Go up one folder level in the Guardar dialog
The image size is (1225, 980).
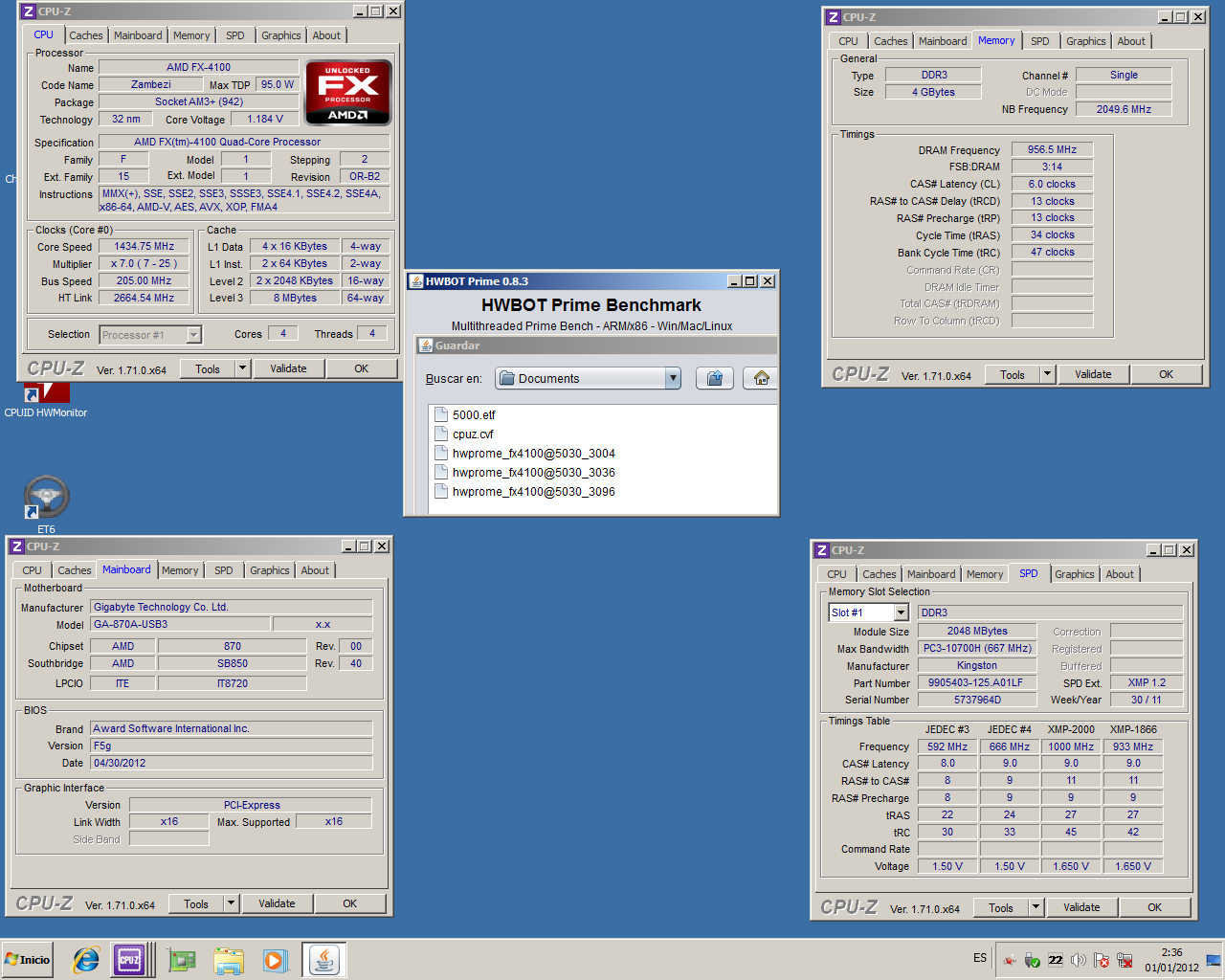click(715, 378)
